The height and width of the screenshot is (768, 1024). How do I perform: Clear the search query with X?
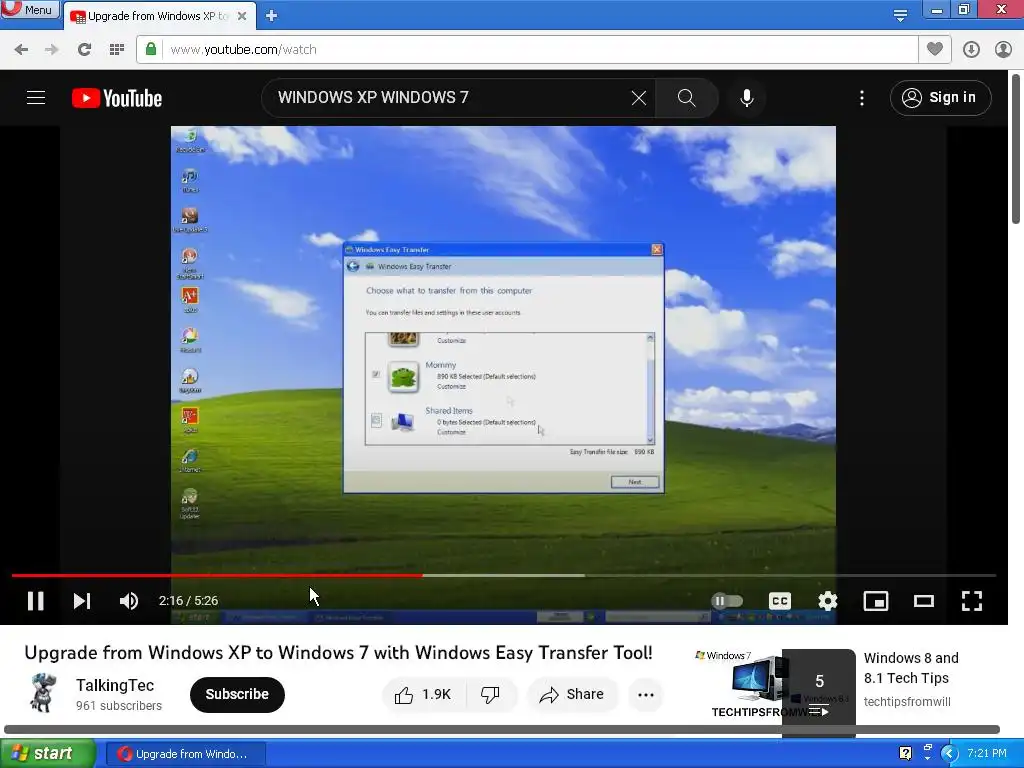(x=639, y=98)
